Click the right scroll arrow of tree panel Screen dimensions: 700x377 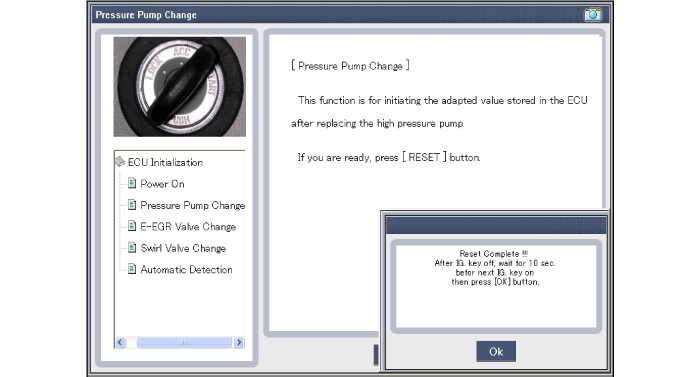coord(239,342)
